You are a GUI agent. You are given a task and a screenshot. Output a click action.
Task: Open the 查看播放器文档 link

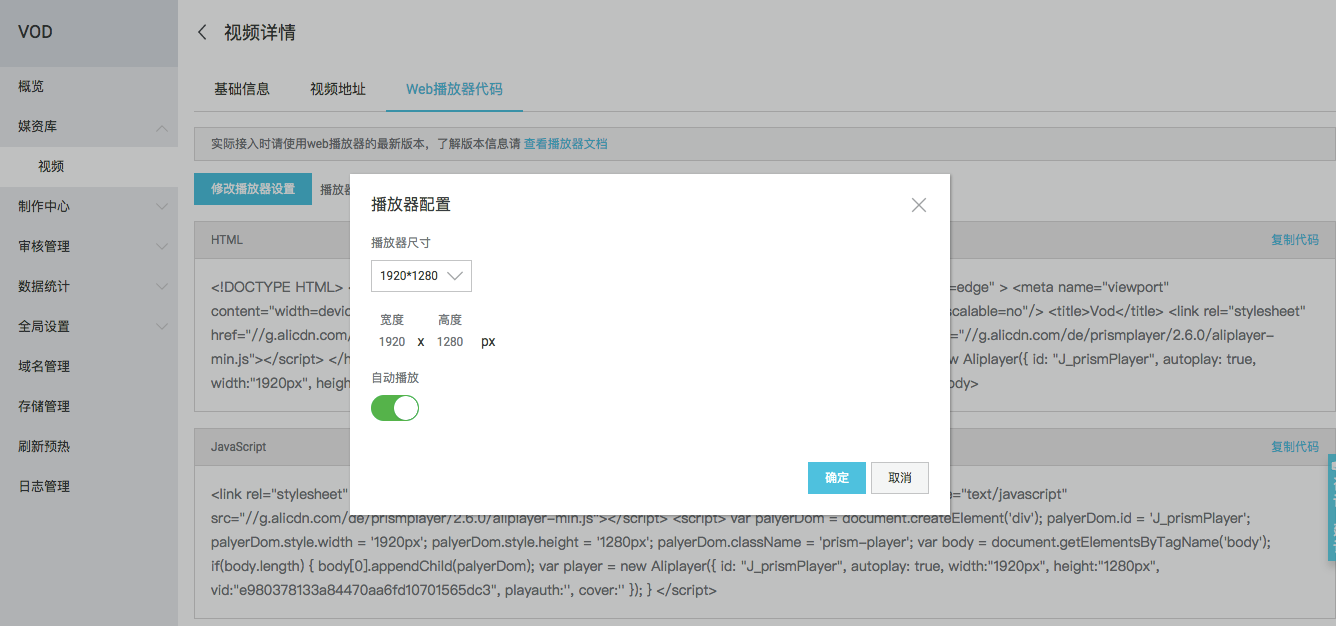pos(566,144)
